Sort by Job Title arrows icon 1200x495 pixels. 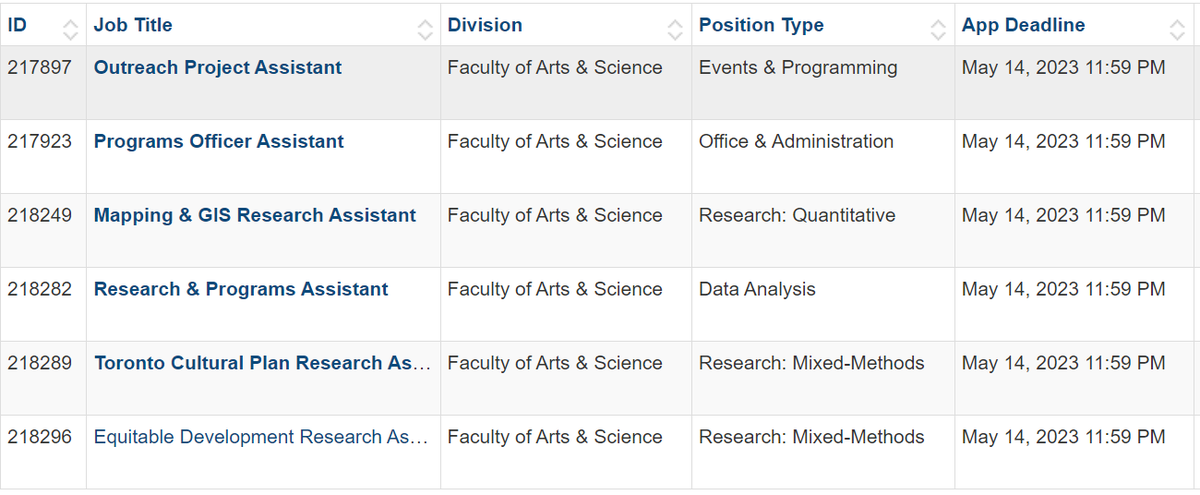click(x=425, y=30)
